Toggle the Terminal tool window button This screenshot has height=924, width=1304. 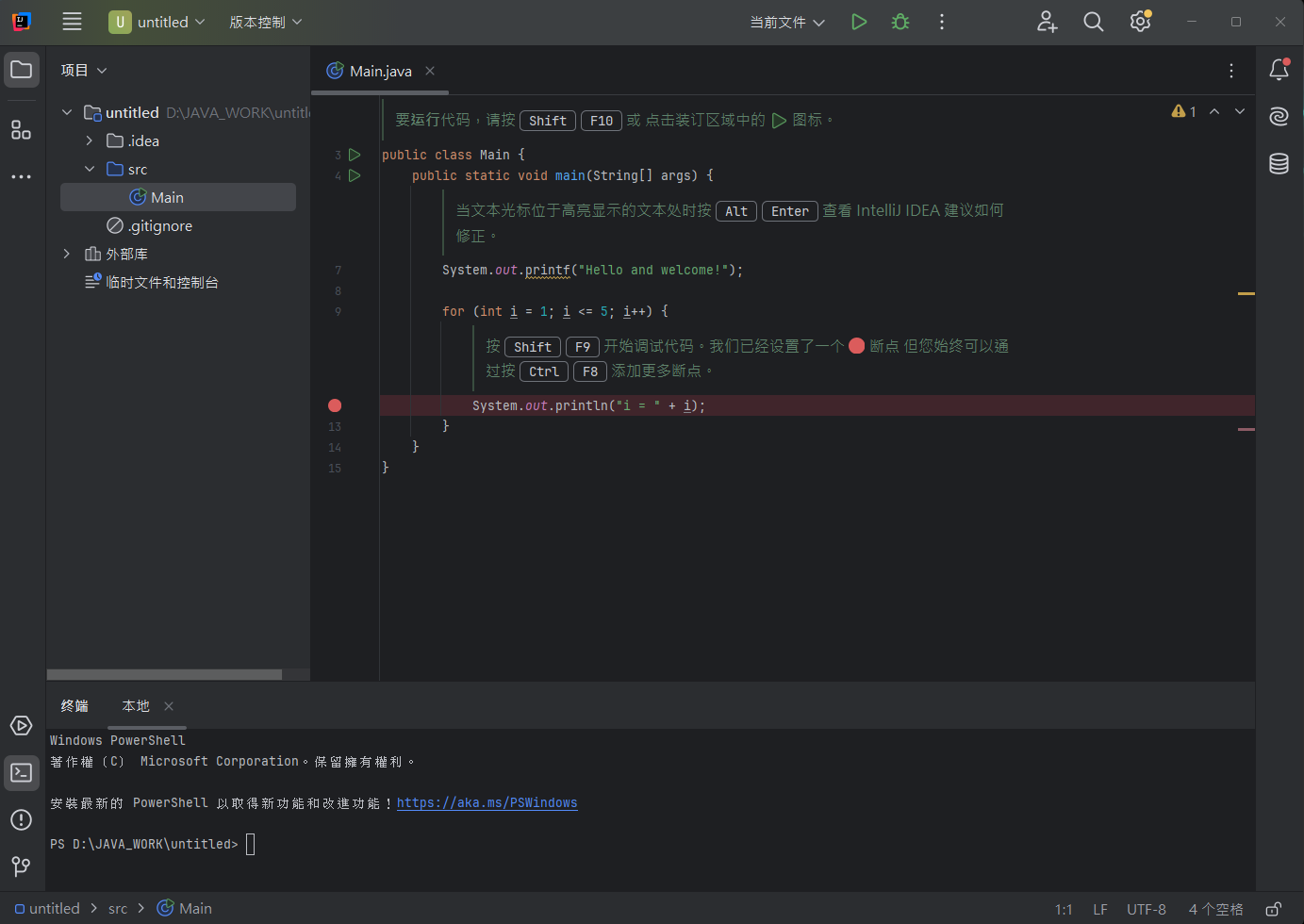[x=21, y=773]
